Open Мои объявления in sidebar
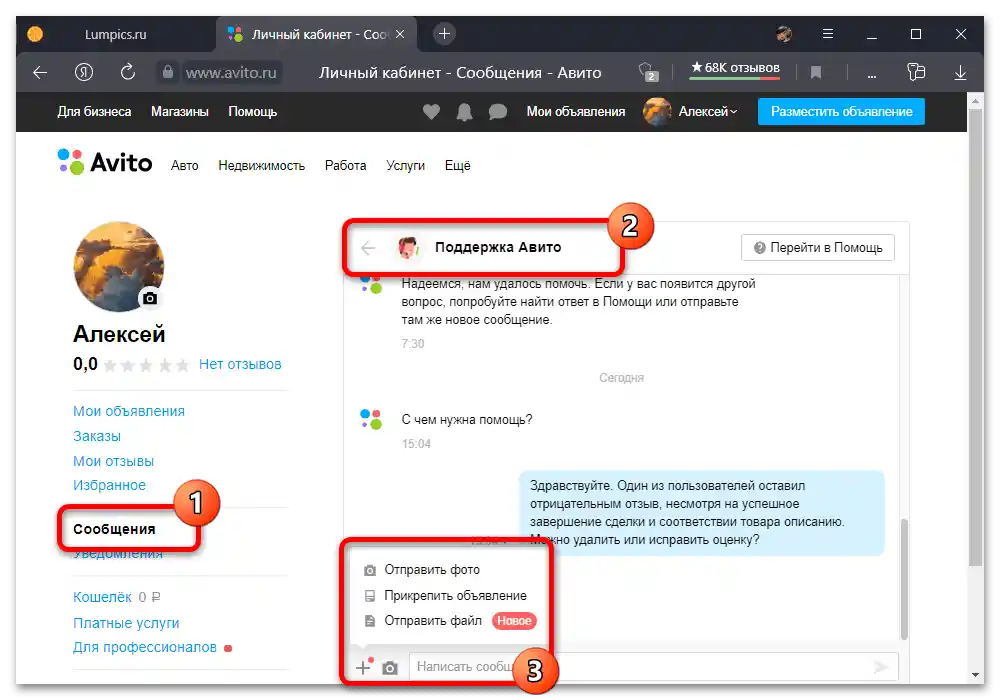1000x700 pixels. pyautogui.click(x=129, y=411)
